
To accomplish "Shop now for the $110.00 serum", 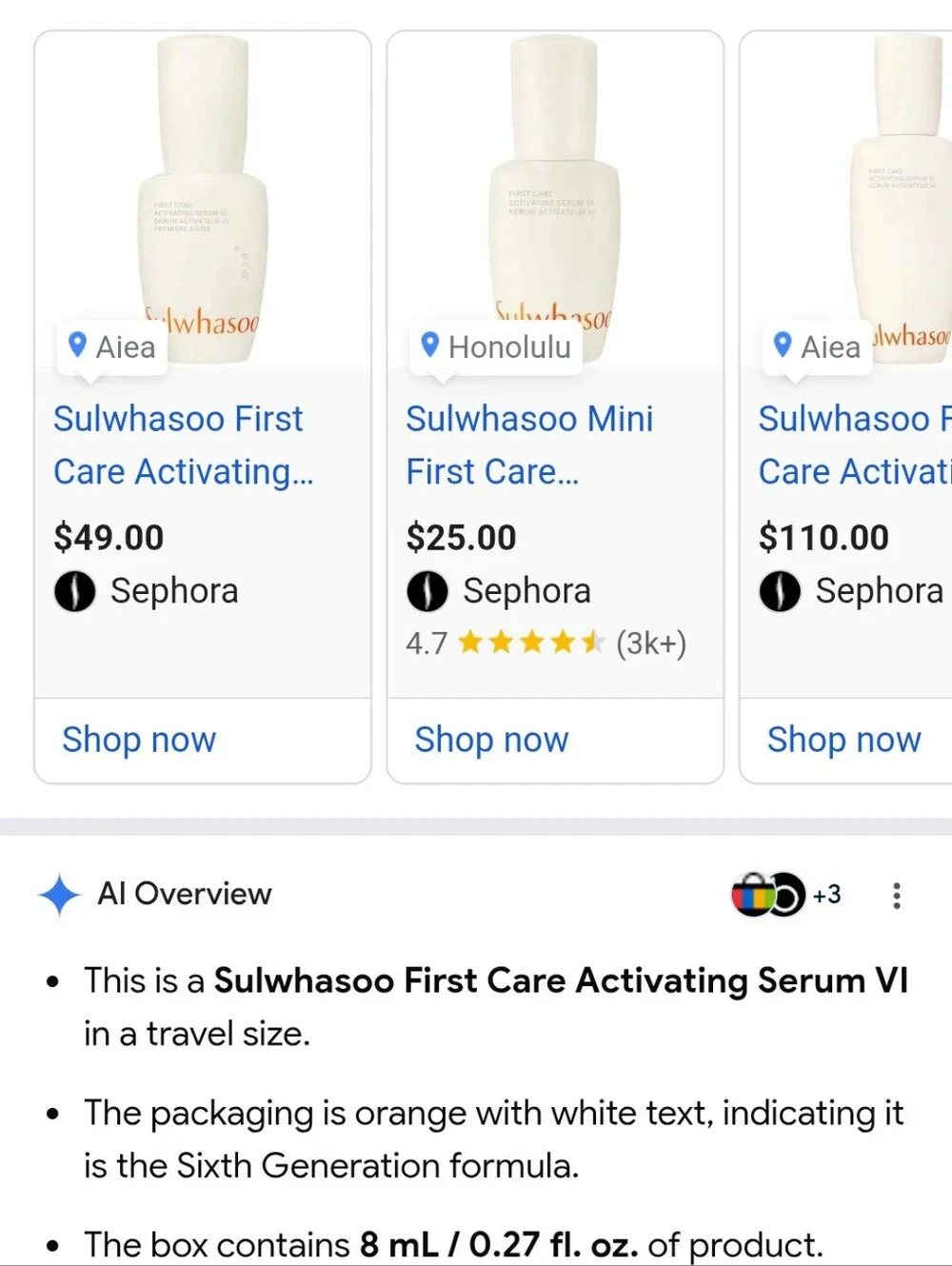I will (844, 740).
